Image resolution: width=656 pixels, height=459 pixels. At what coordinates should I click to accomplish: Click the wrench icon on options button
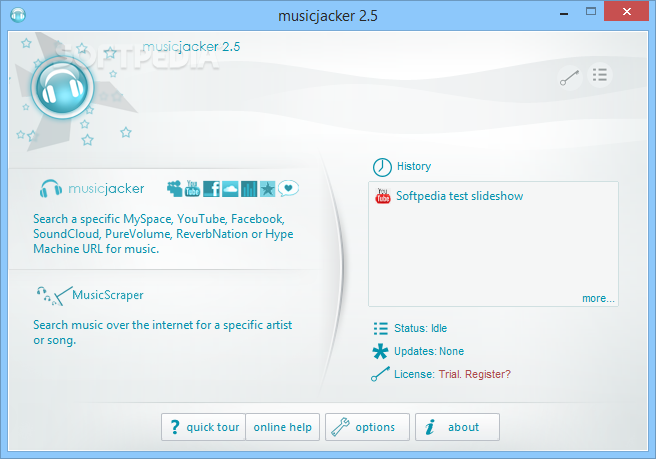point(340,427)
